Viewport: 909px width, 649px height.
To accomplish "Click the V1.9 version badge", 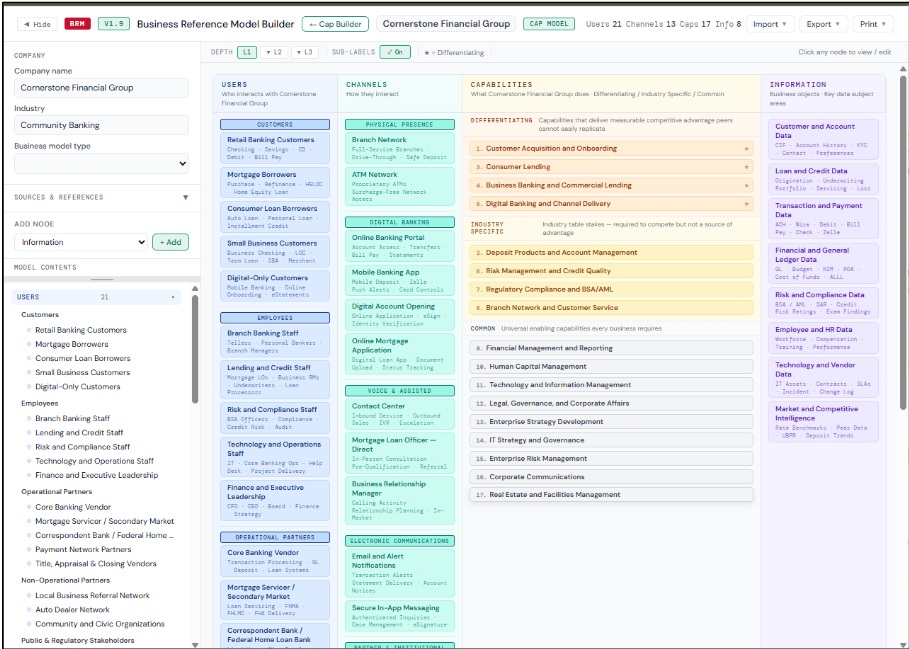I will (x=114, y=24).
